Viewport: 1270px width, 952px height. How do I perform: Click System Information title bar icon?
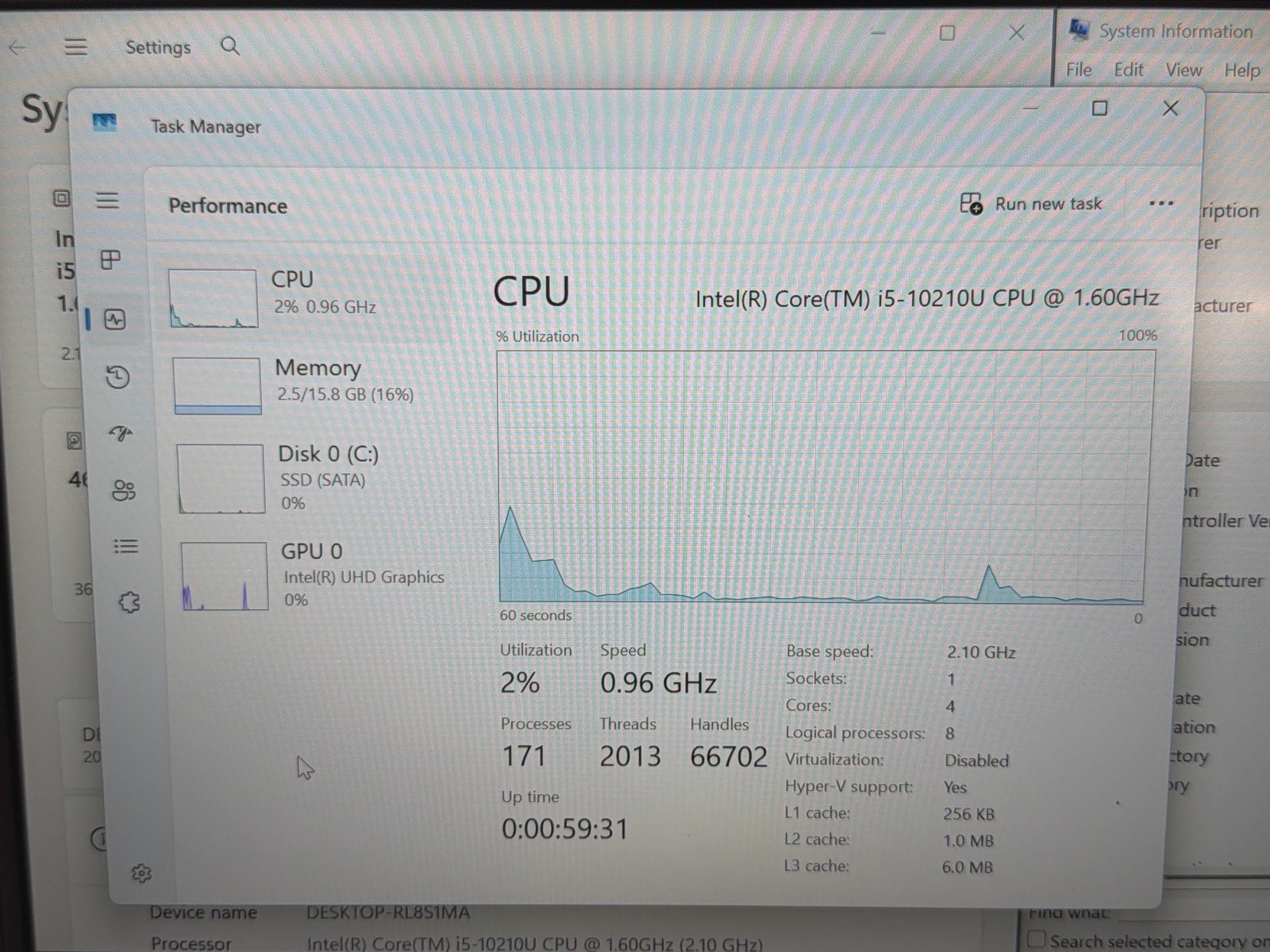[1079, 29]
